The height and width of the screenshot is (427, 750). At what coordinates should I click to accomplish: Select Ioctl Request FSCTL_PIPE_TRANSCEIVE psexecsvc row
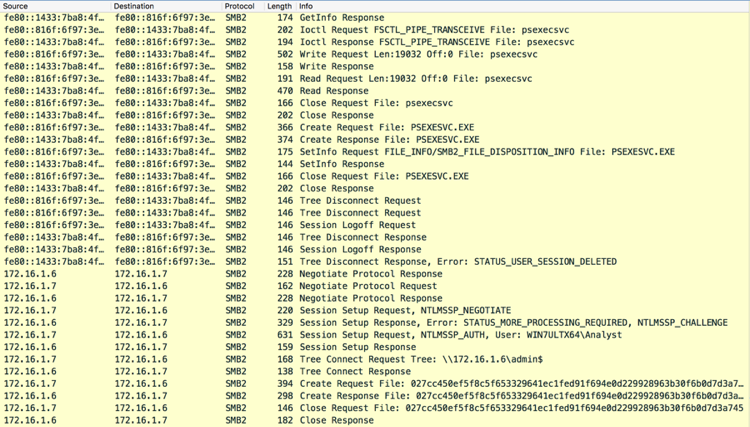tap(375, 30)
